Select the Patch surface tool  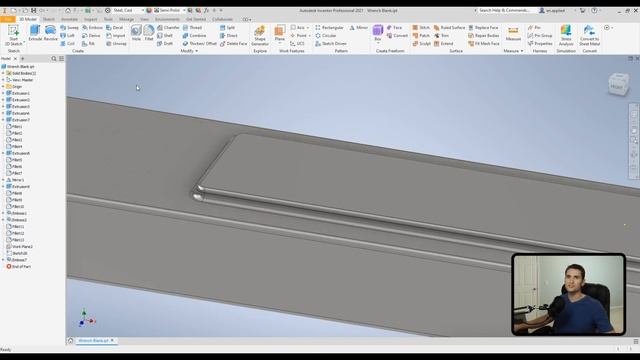(421, 36)
